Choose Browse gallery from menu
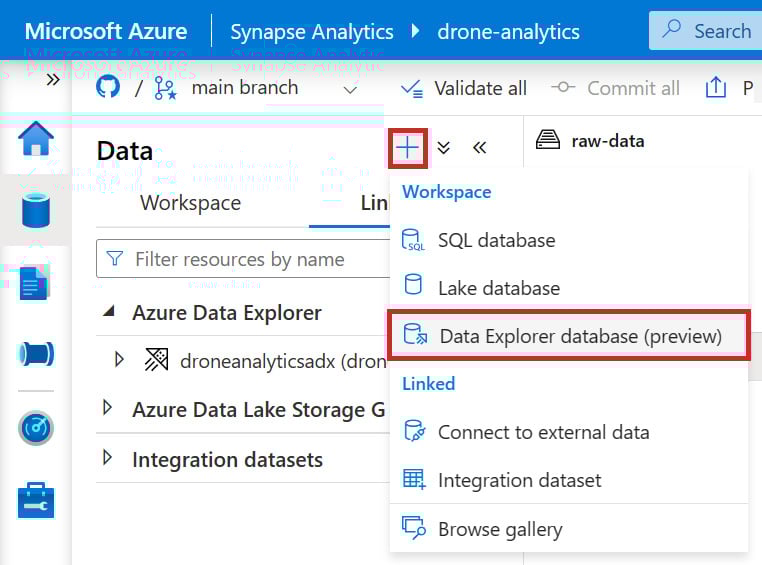This screenshot has width=762, height=565. pos(569,529)
